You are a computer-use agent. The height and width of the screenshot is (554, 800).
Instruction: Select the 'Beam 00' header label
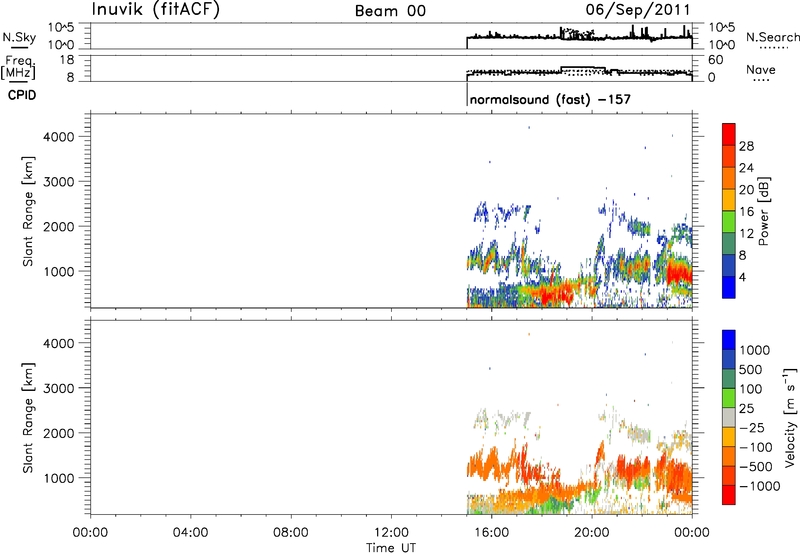coord(390,11)
